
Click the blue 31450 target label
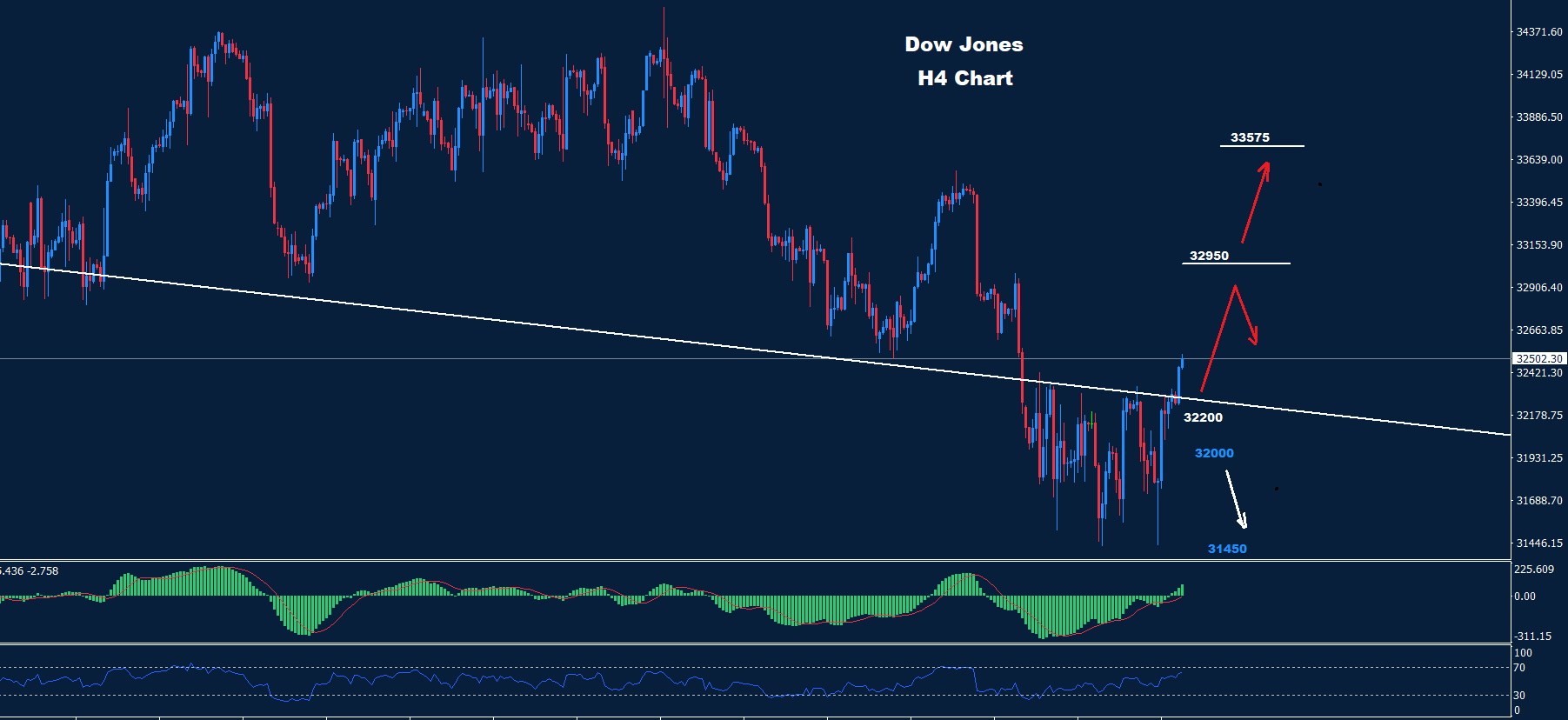(1227, 549)
